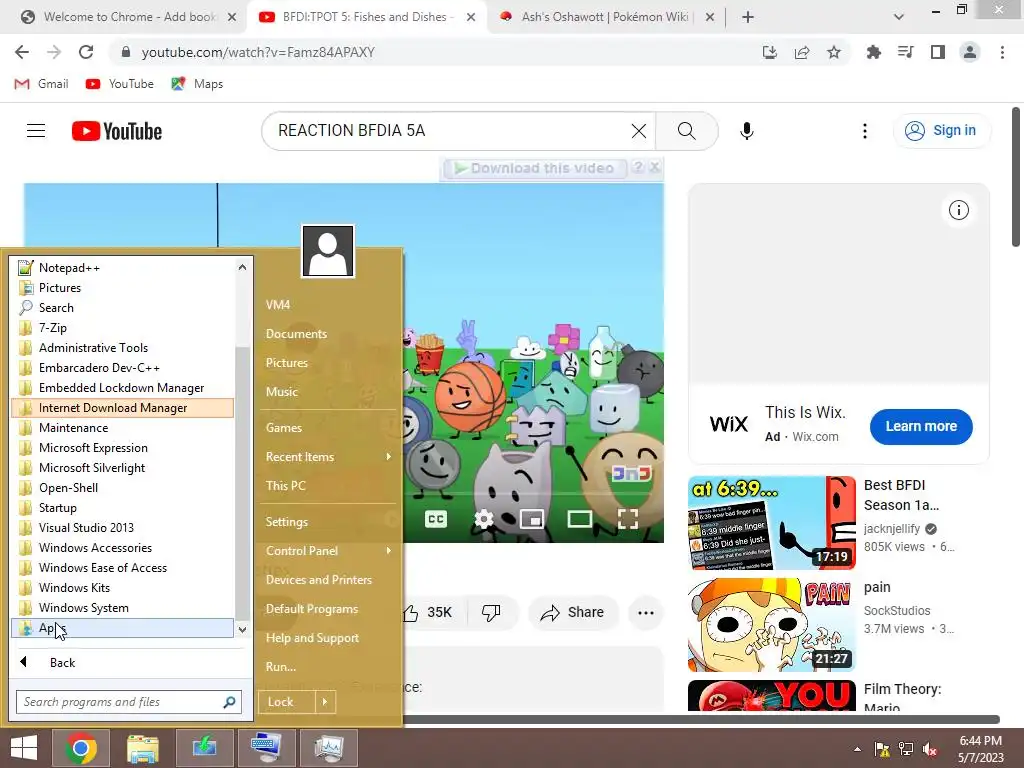Expand the Administrative Tools folder

click(123, 347)
